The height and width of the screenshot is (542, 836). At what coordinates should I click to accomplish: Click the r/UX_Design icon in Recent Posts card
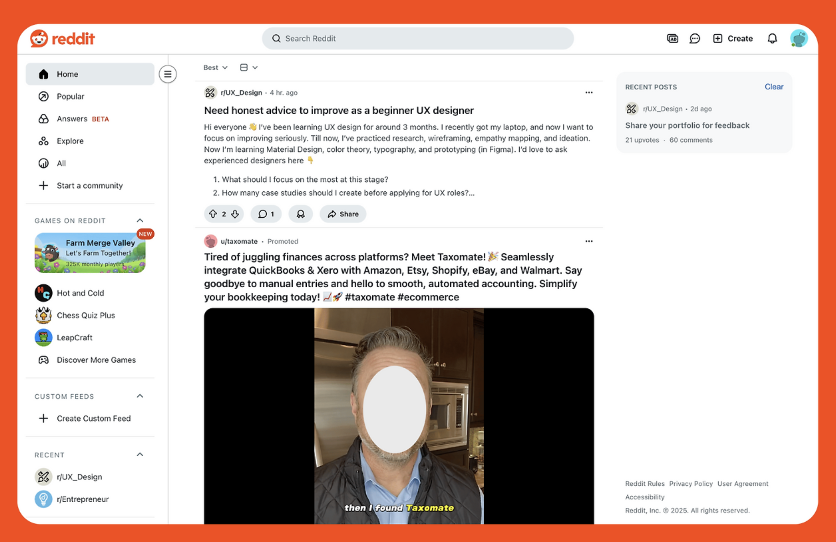632,109
